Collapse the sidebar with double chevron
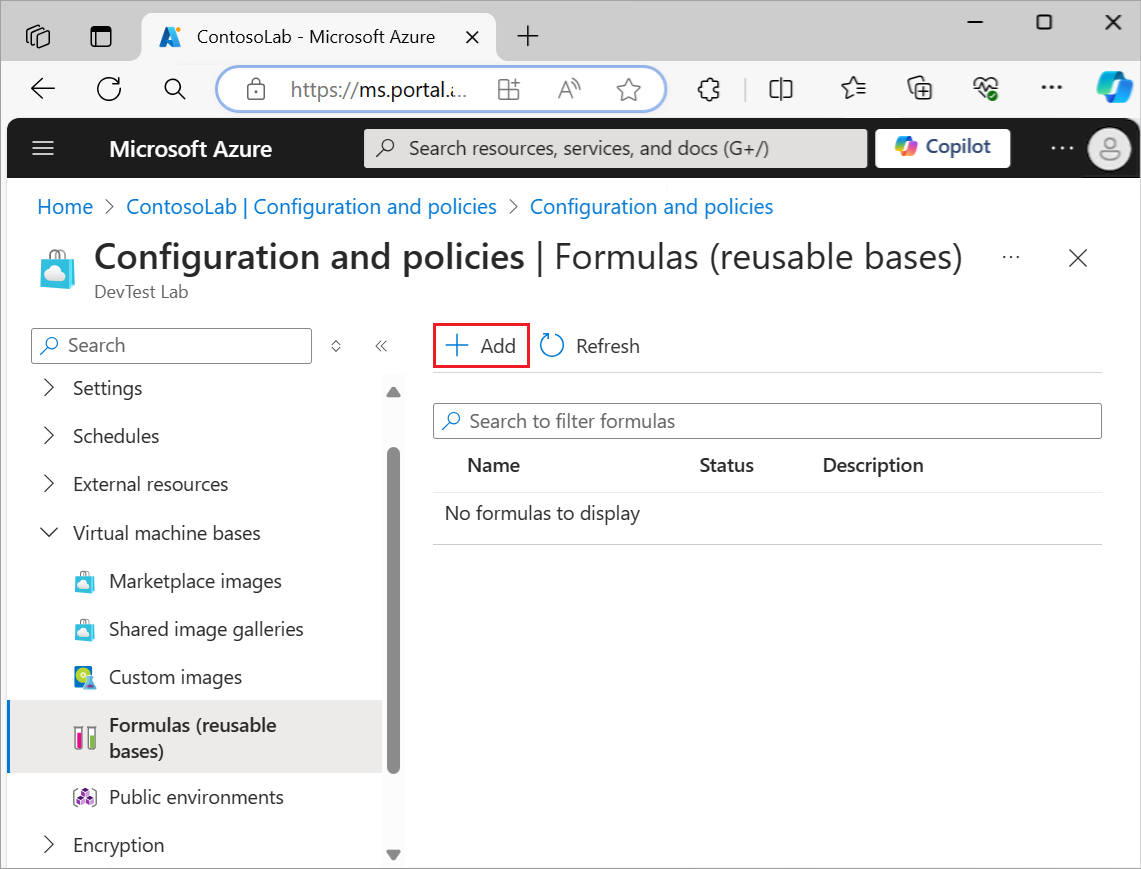 381,346
